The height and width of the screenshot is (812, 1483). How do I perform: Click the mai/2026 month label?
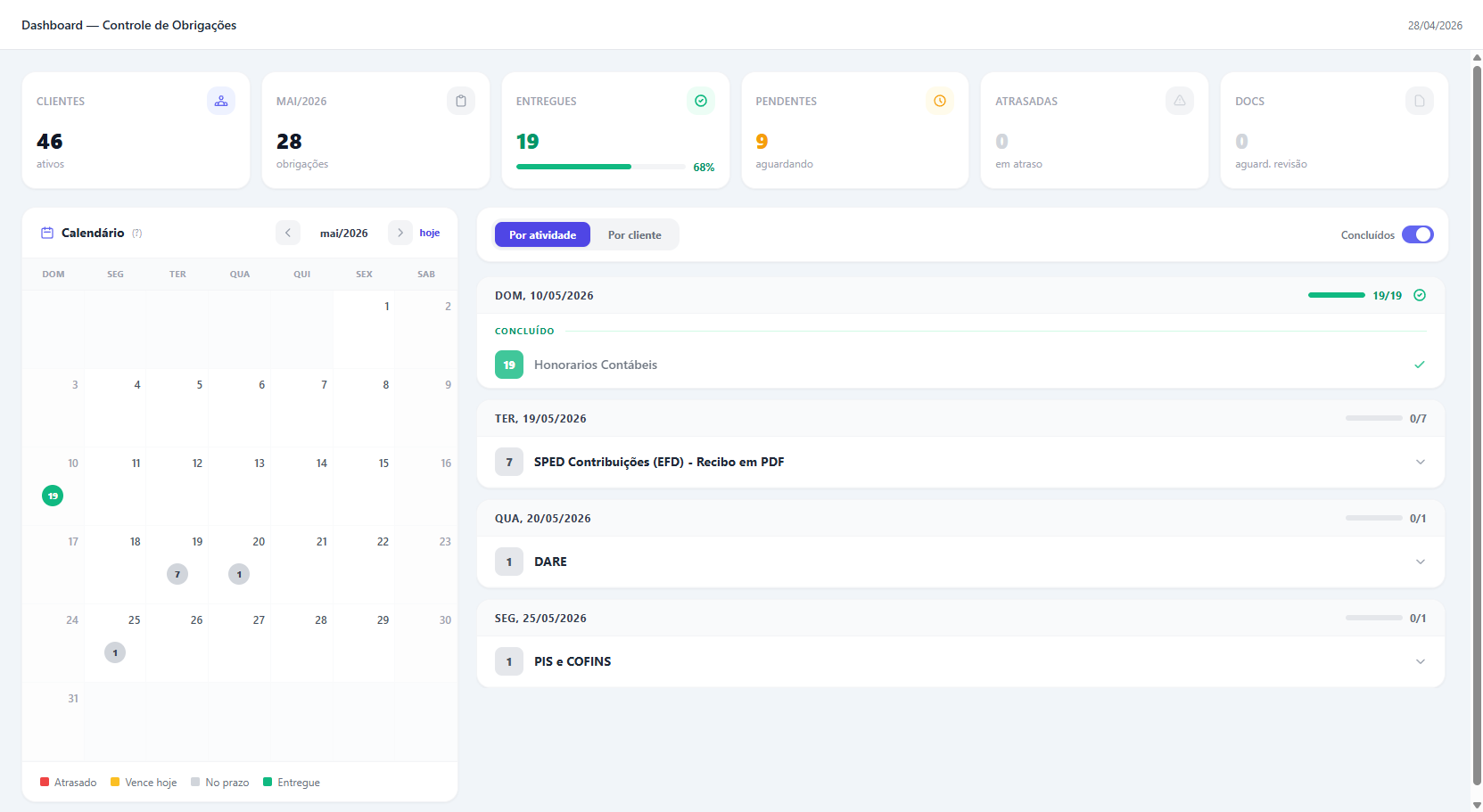tap(344, 233)
